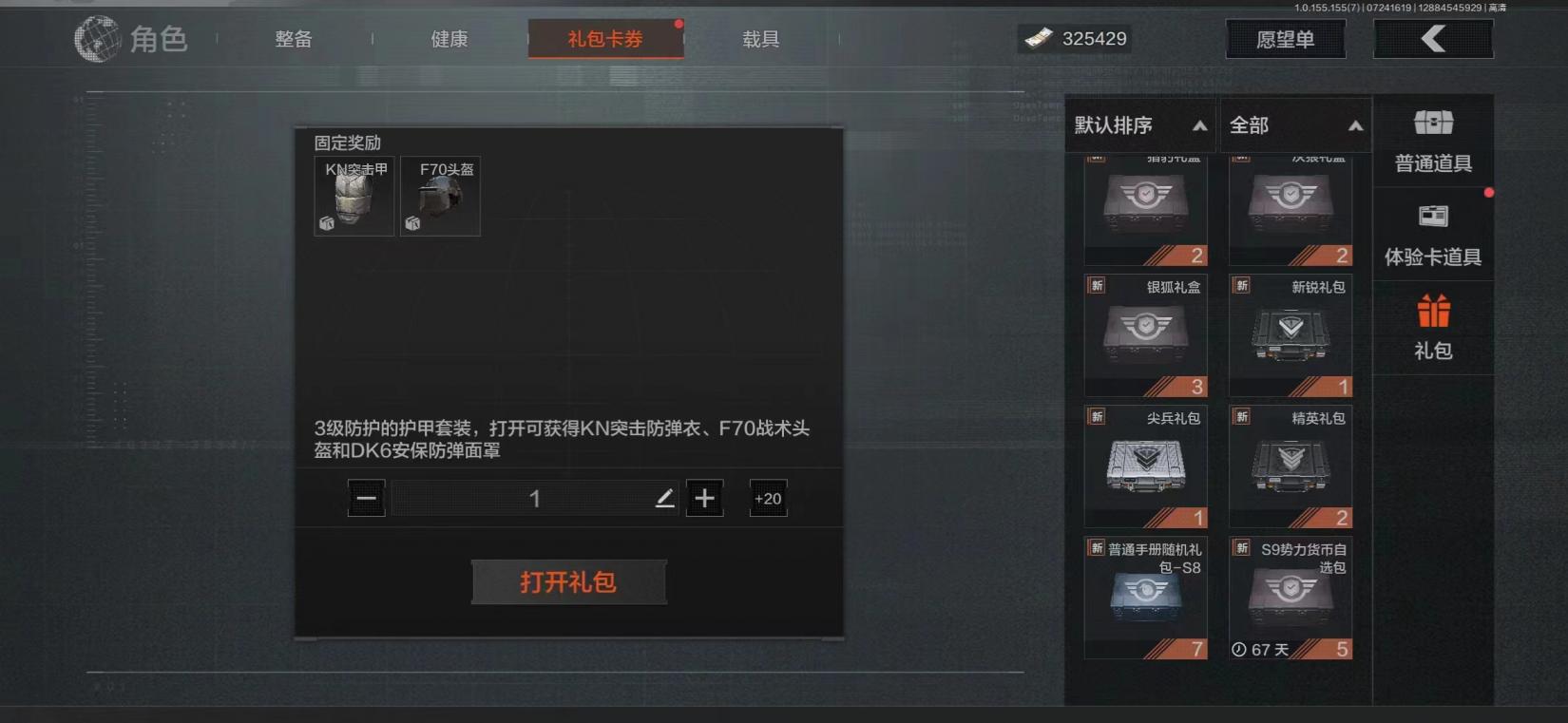This screenshot has width=1568, height=723.
Task: Click the pencil edit quantity icon
Action: coord(664,498)
